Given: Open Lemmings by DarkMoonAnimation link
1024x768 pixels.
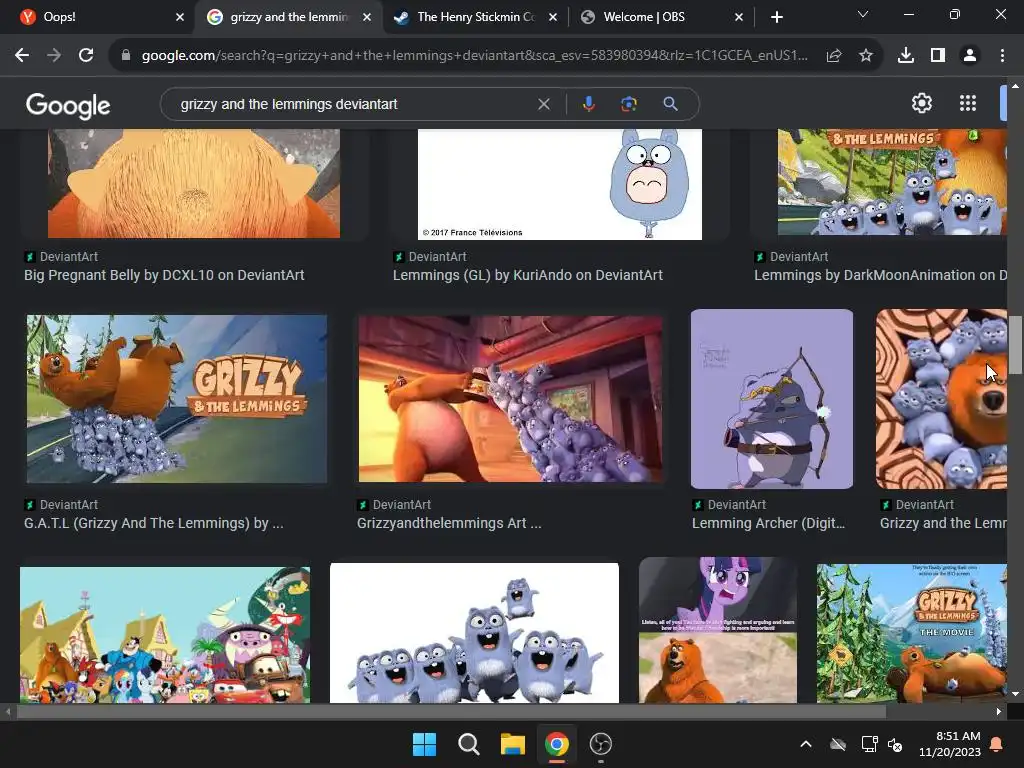Looking at the screenshot, I should (x=880, y=275).
